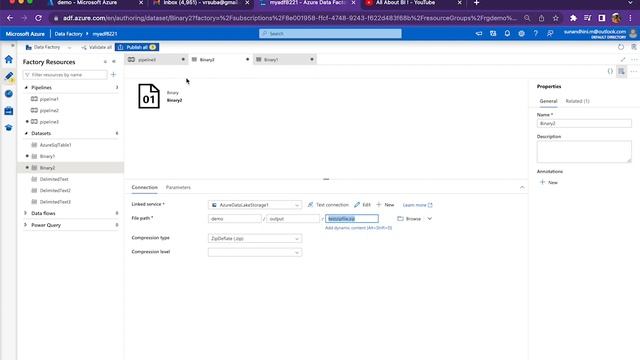Open the Browse options chevron
640x360 pixels.
429,219
